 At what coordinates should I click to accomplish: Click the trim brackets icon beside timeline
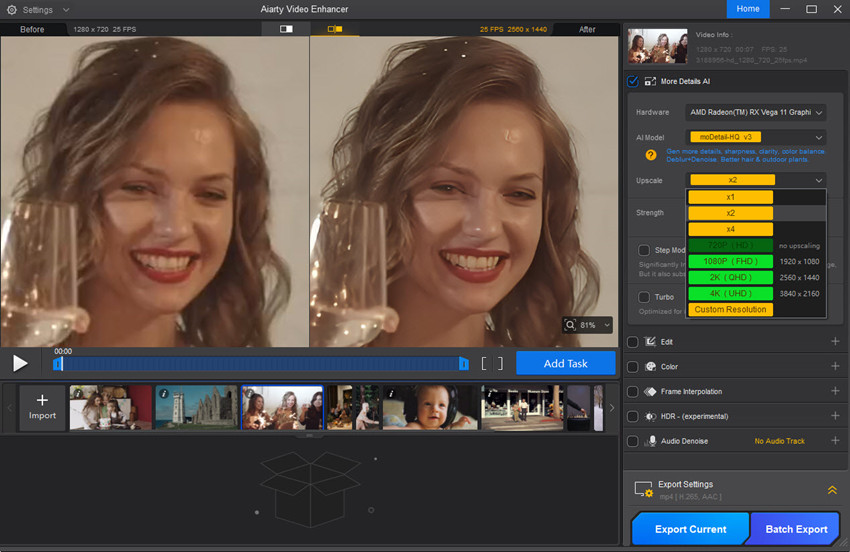point(492,364)
